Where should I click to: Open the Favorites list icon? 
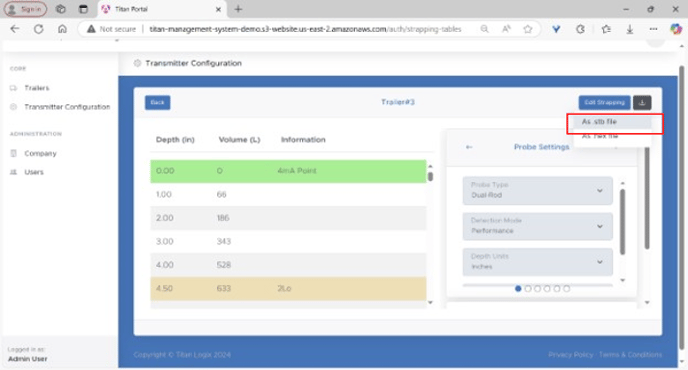pos(606,29)
